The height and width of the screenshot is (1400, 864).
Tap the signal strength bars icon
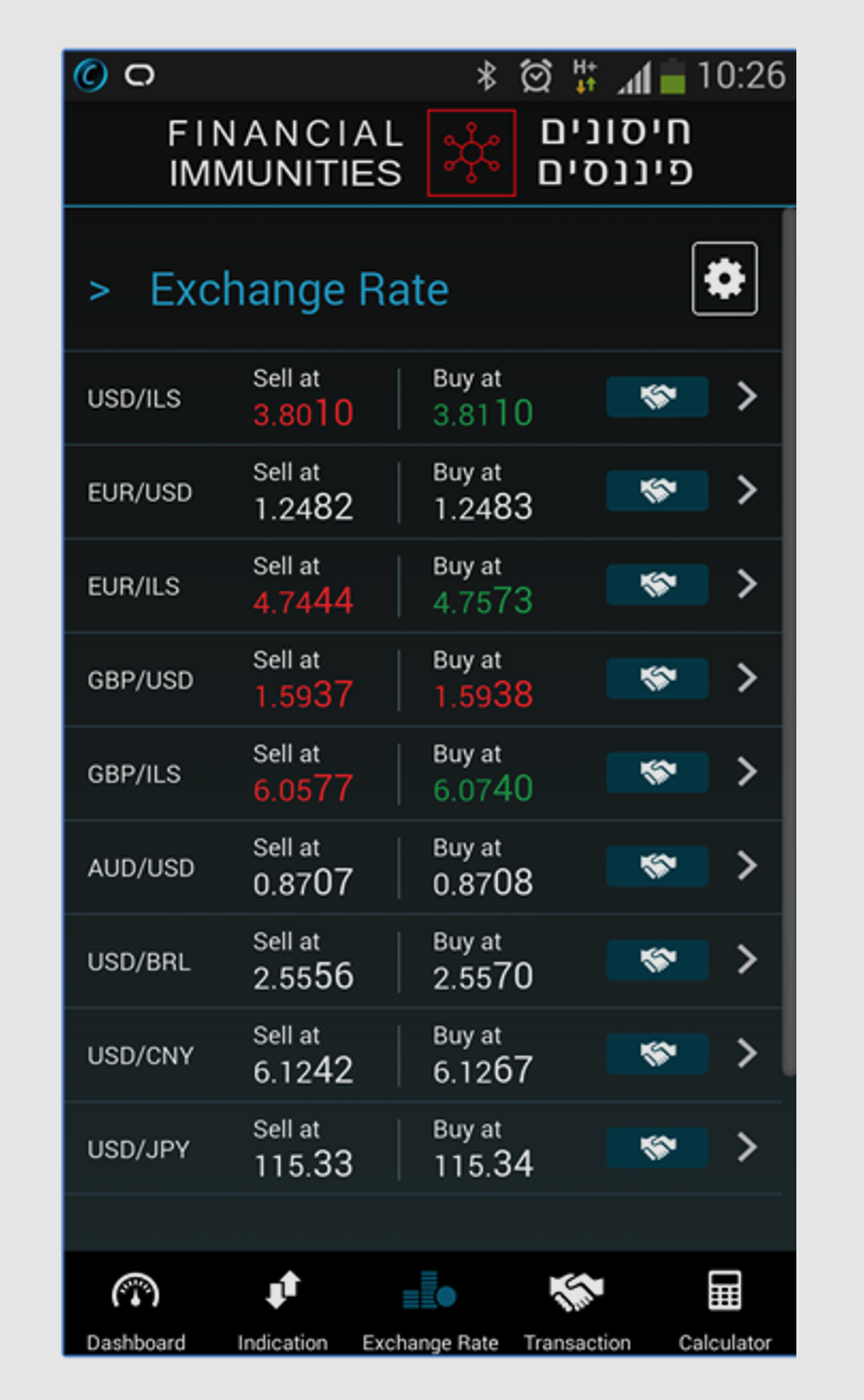[634, 78]
